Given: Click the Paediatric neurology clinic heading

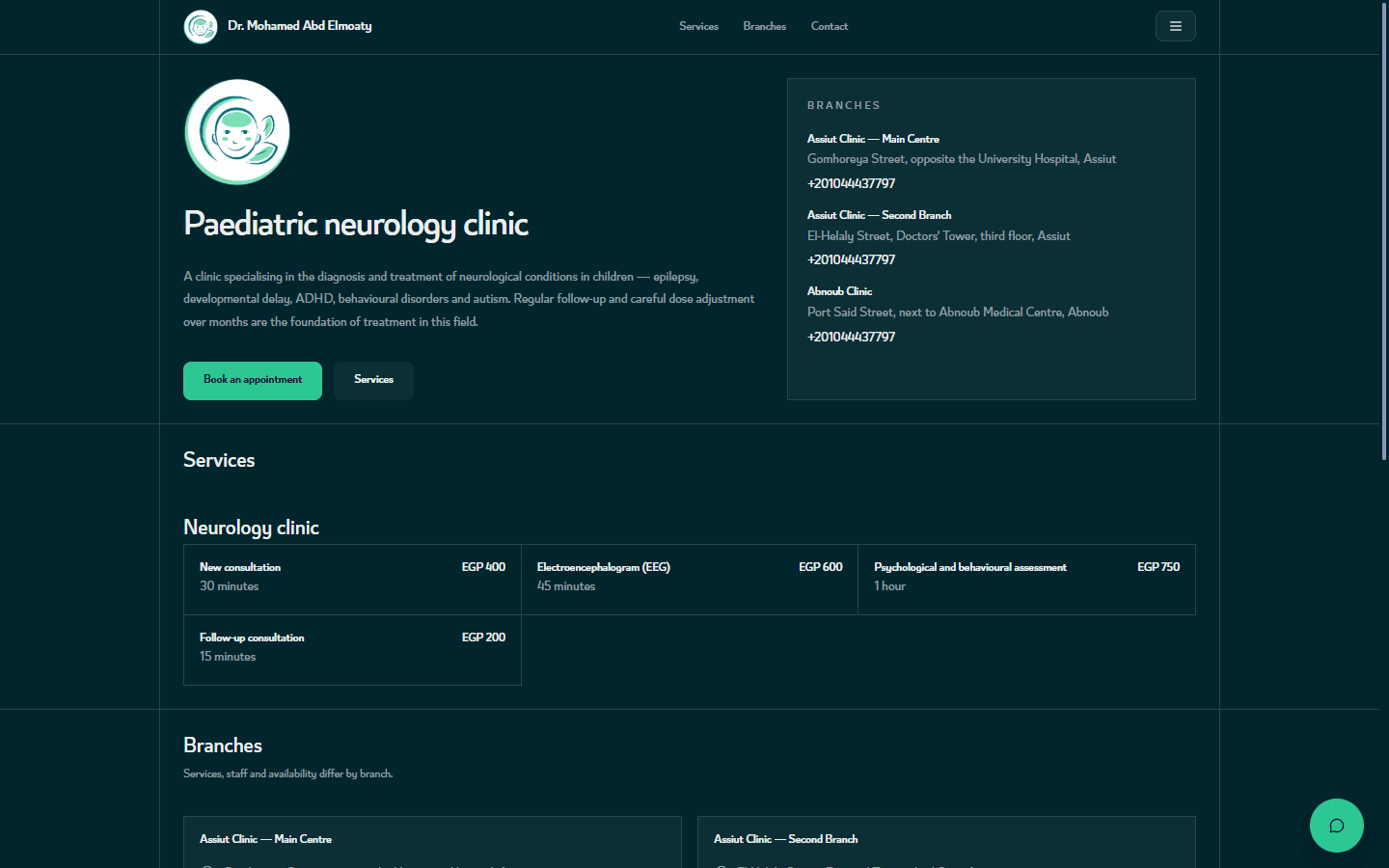Looking at the screenshot, I should pyautogui.click(x=356, y=224).
